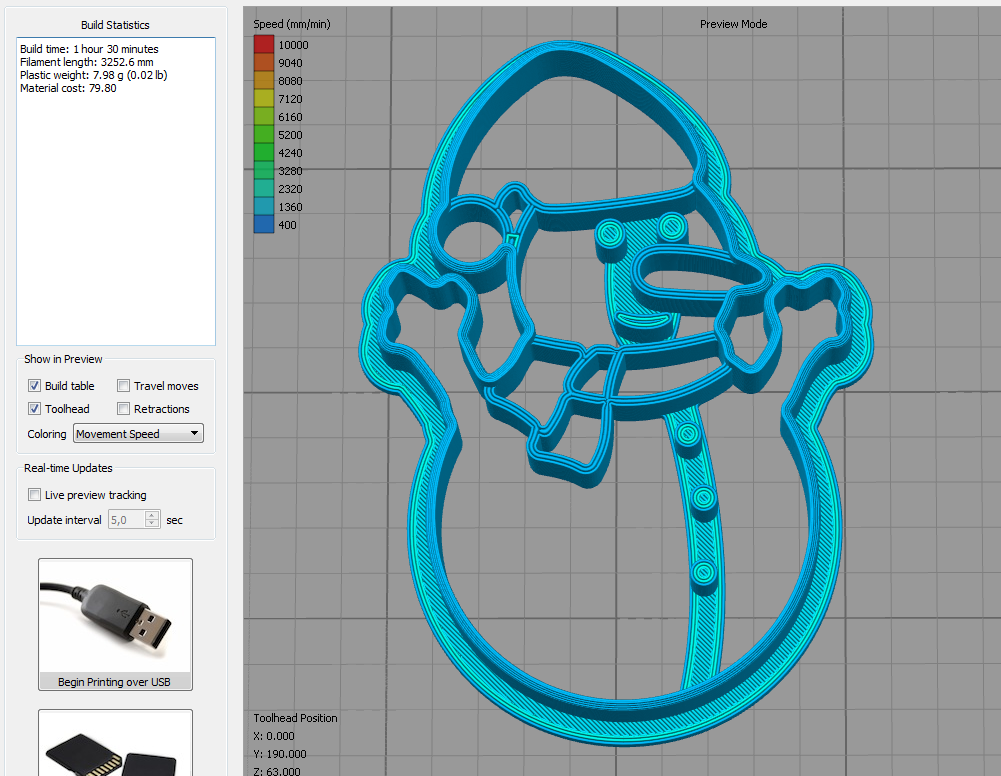Click the Y: 190.000 coordinate readout
Viewport: 1001px width, 776px height.
(280, 754)
